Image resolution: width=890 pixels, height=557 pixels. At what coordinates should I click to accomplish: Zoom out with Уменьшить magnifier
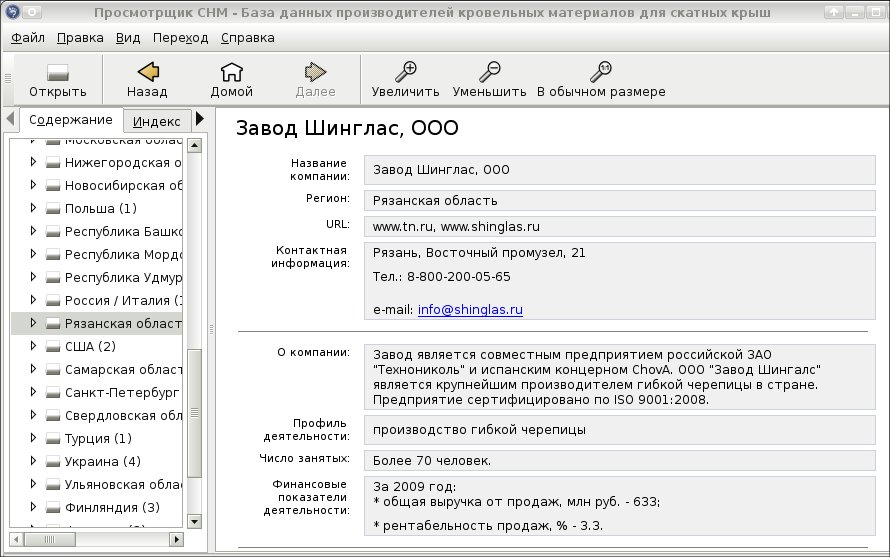point(489,72)
